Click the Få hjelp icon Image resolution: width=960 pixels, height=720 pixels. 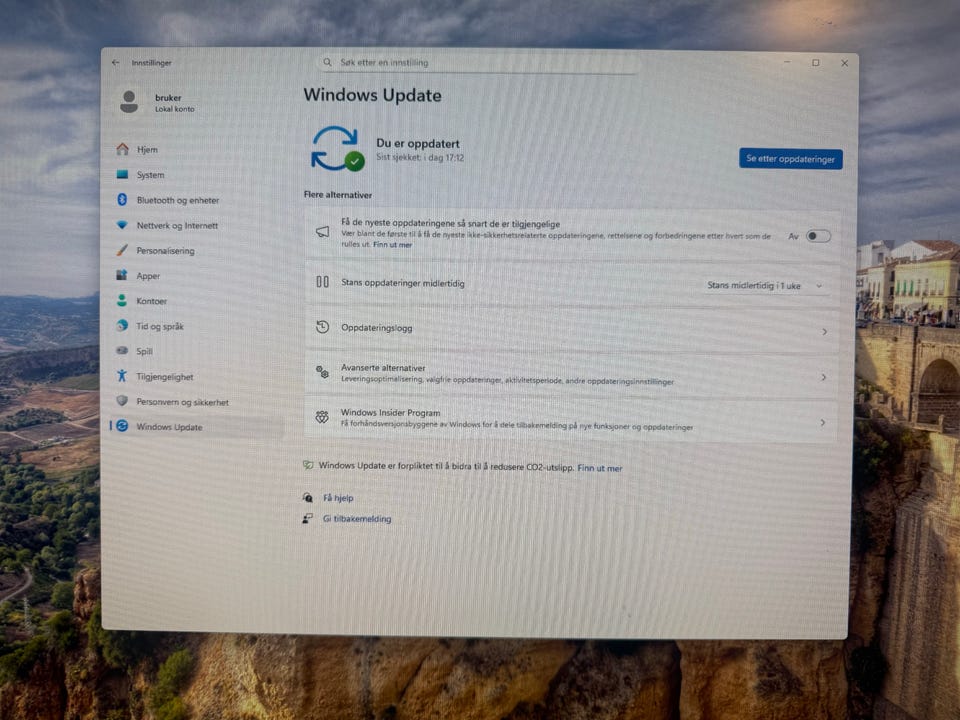(308, 497)
